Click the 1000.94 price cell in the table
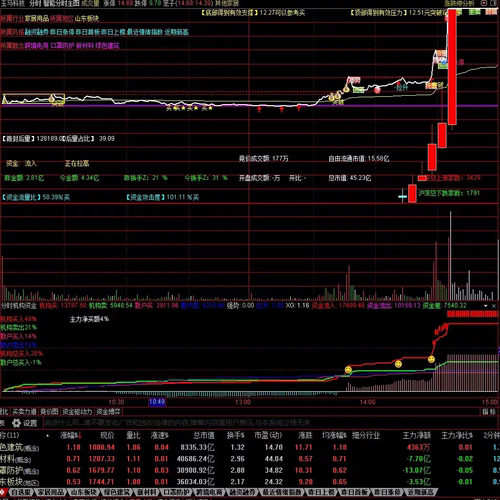Viewport: 500px width, 500px height. click(x=101, y=447)
